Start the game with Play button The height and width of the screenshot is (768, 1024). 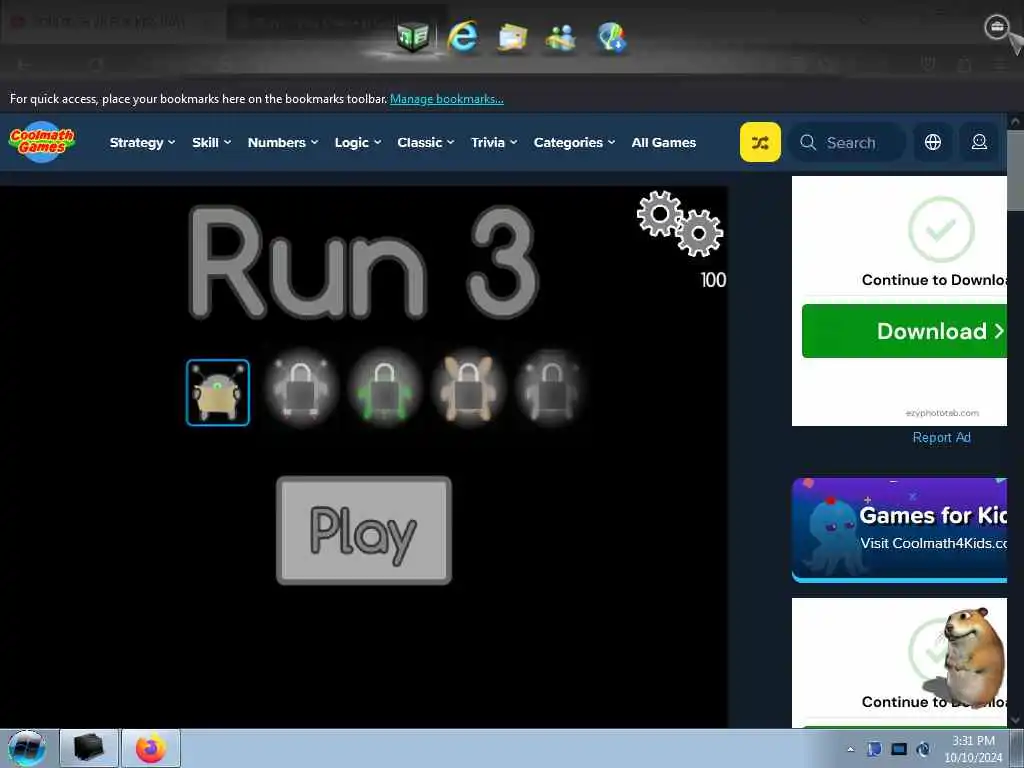[x=364, y=530]
